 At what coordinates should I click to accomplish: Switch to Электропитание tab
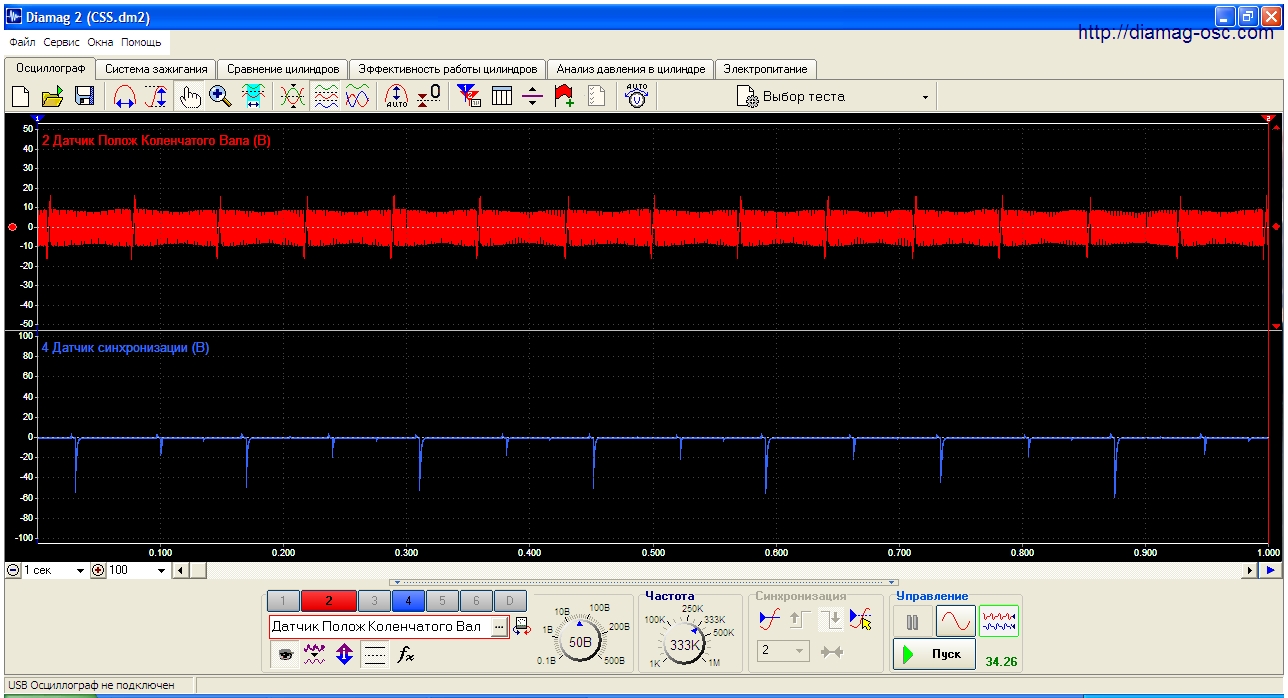(766, 69)
